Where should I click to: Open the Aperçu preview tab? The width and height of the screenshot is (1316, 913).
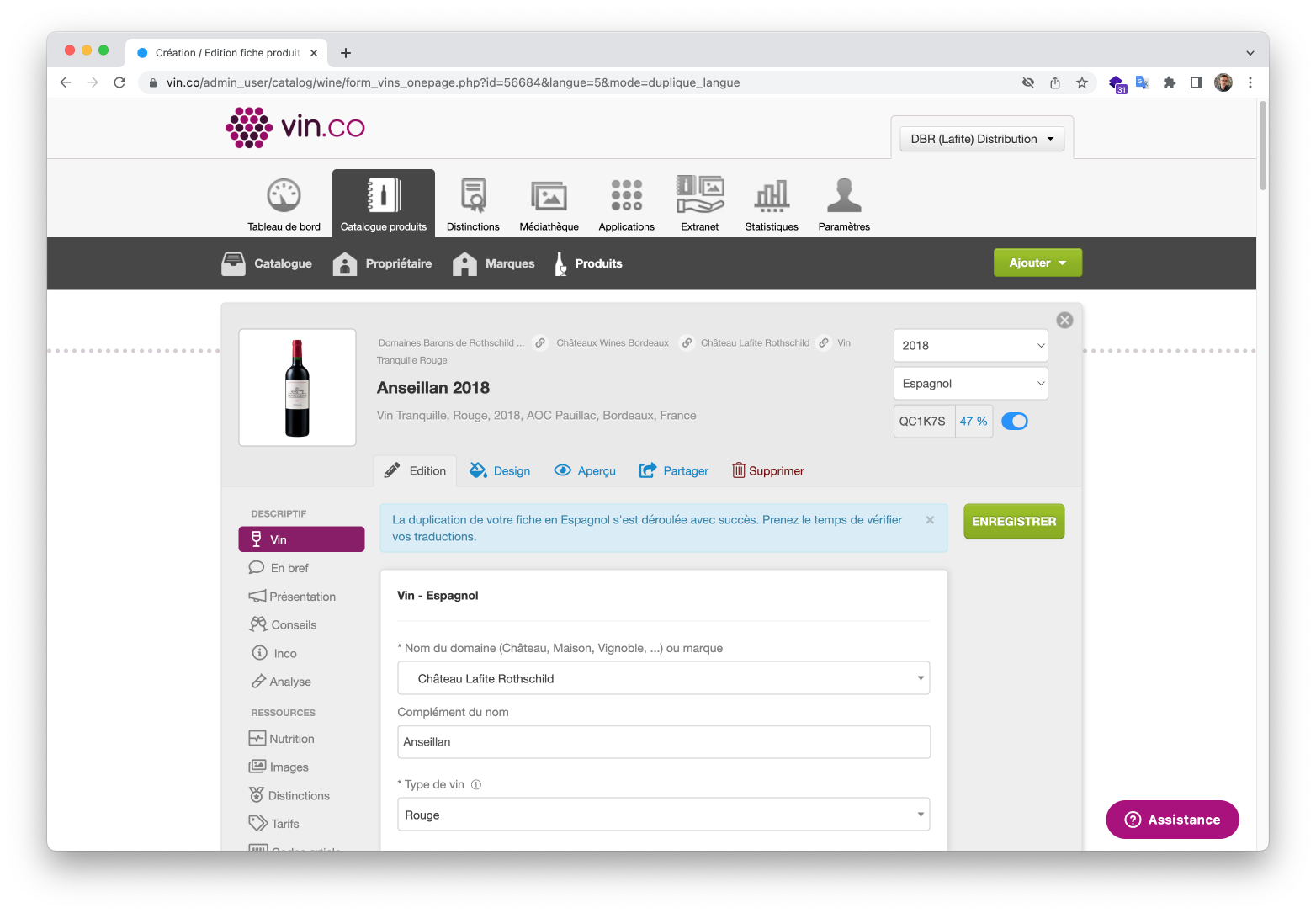pyautogui.click(x=585, y=471)
